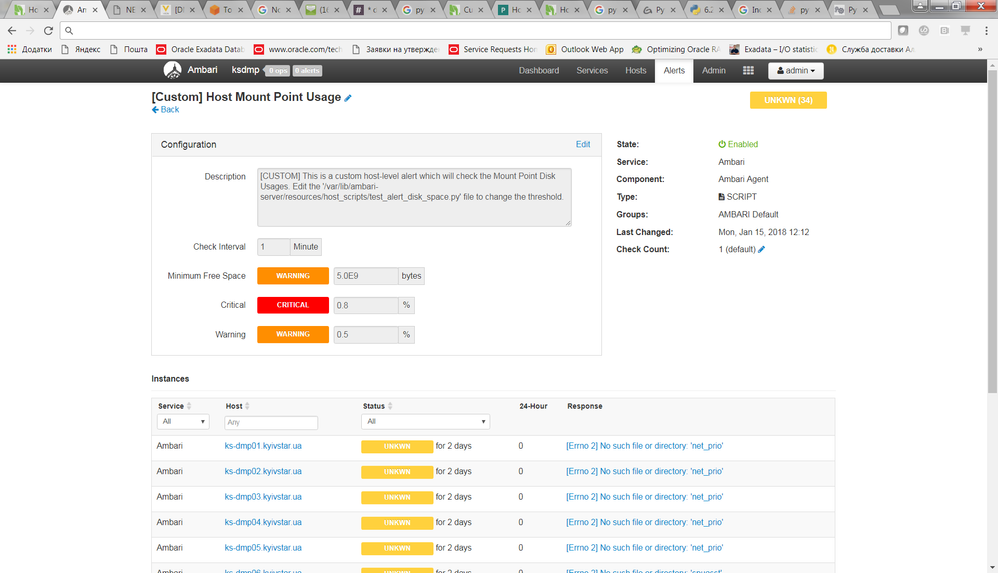Click the 0 ops badge

pos(278,71)
